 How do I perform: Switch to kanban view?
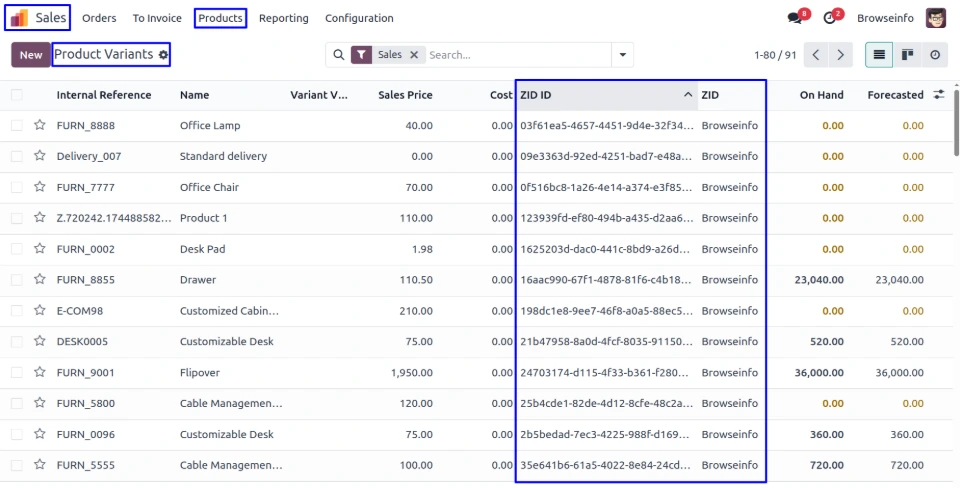coord(907,55)
